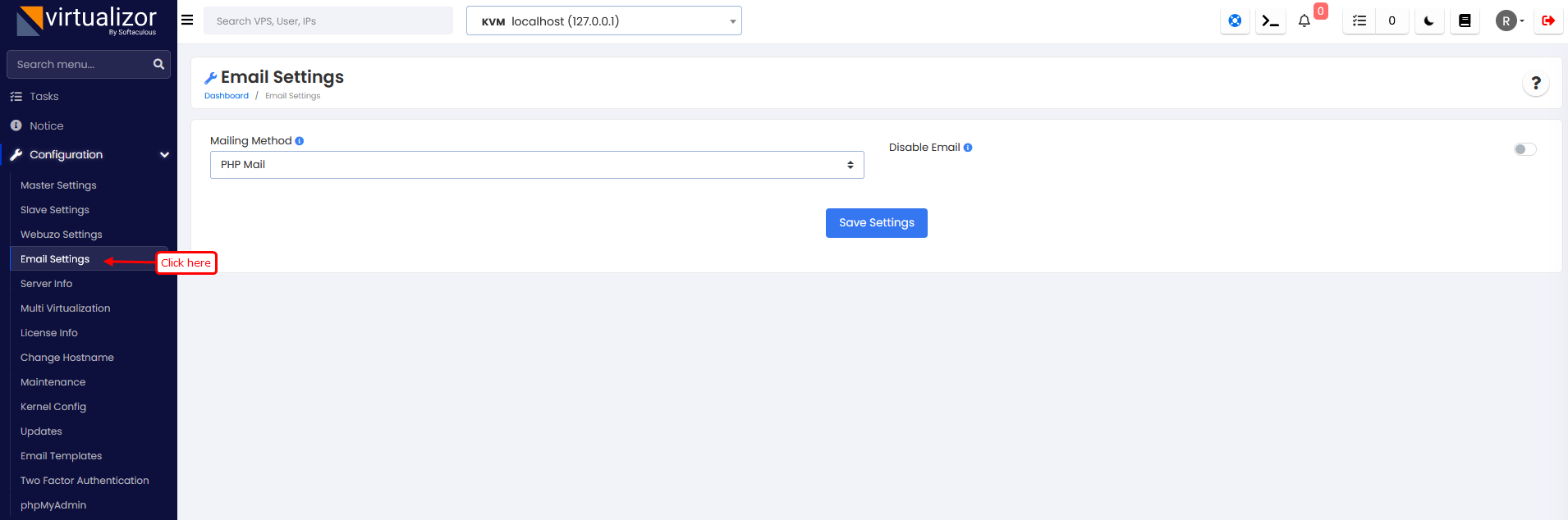Open the notifications bell

[x=1304, y=21]
